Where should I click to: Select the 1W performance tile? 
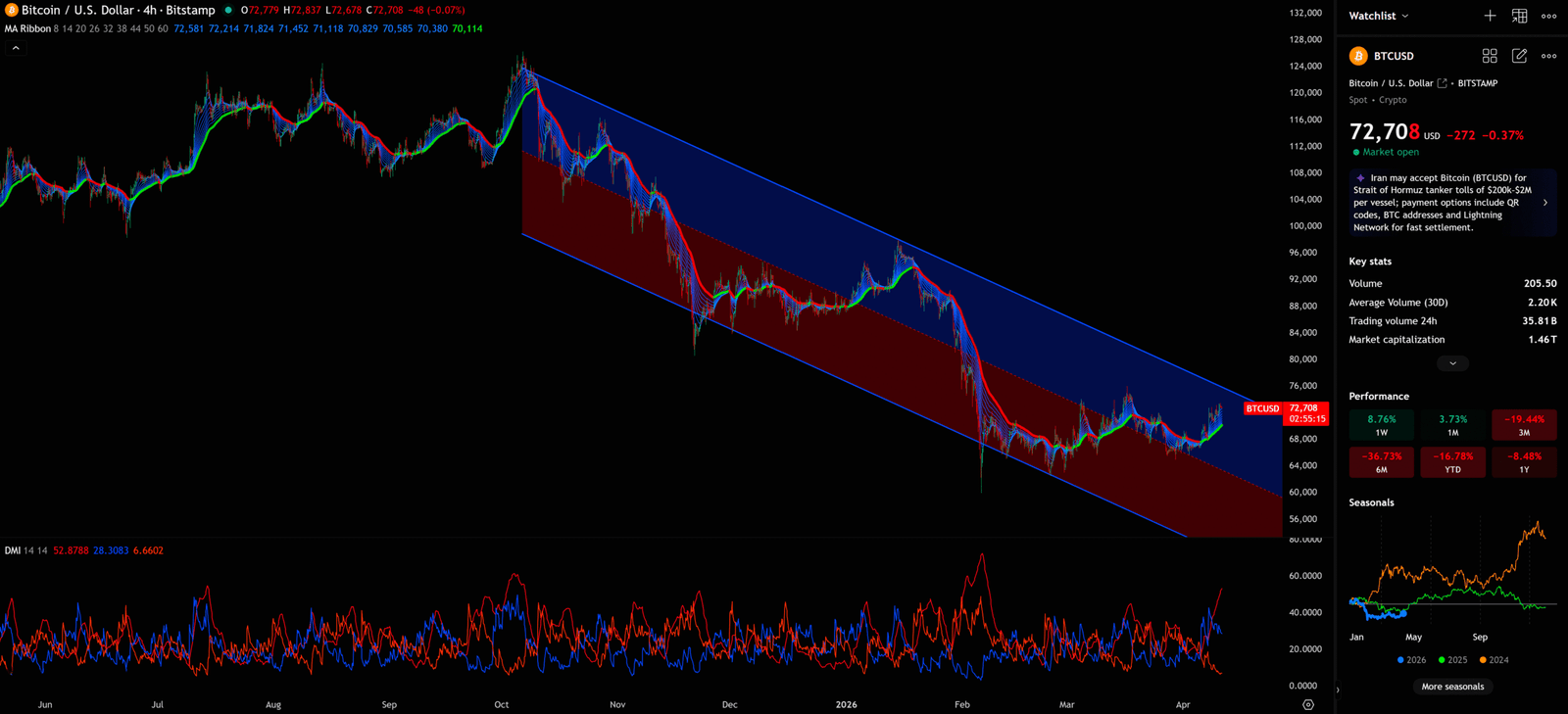[x=1381, y=425]
